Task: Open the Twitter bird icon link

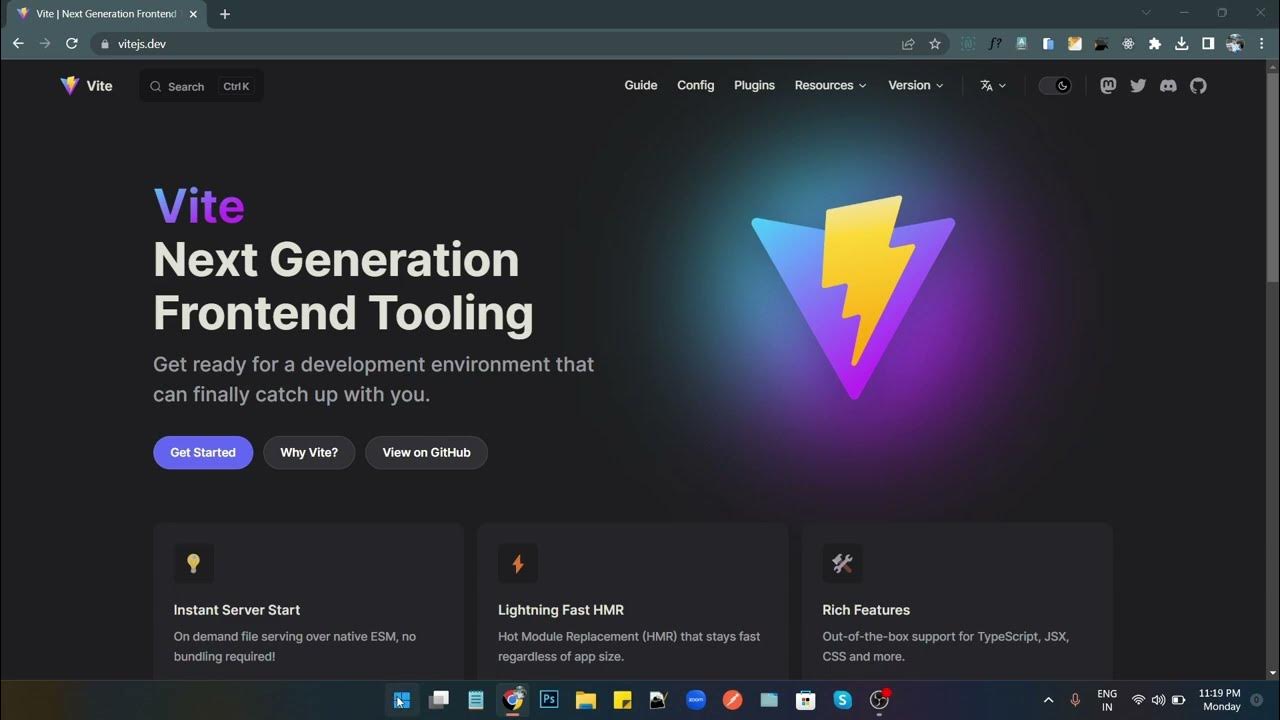Action: point(1138,86)
